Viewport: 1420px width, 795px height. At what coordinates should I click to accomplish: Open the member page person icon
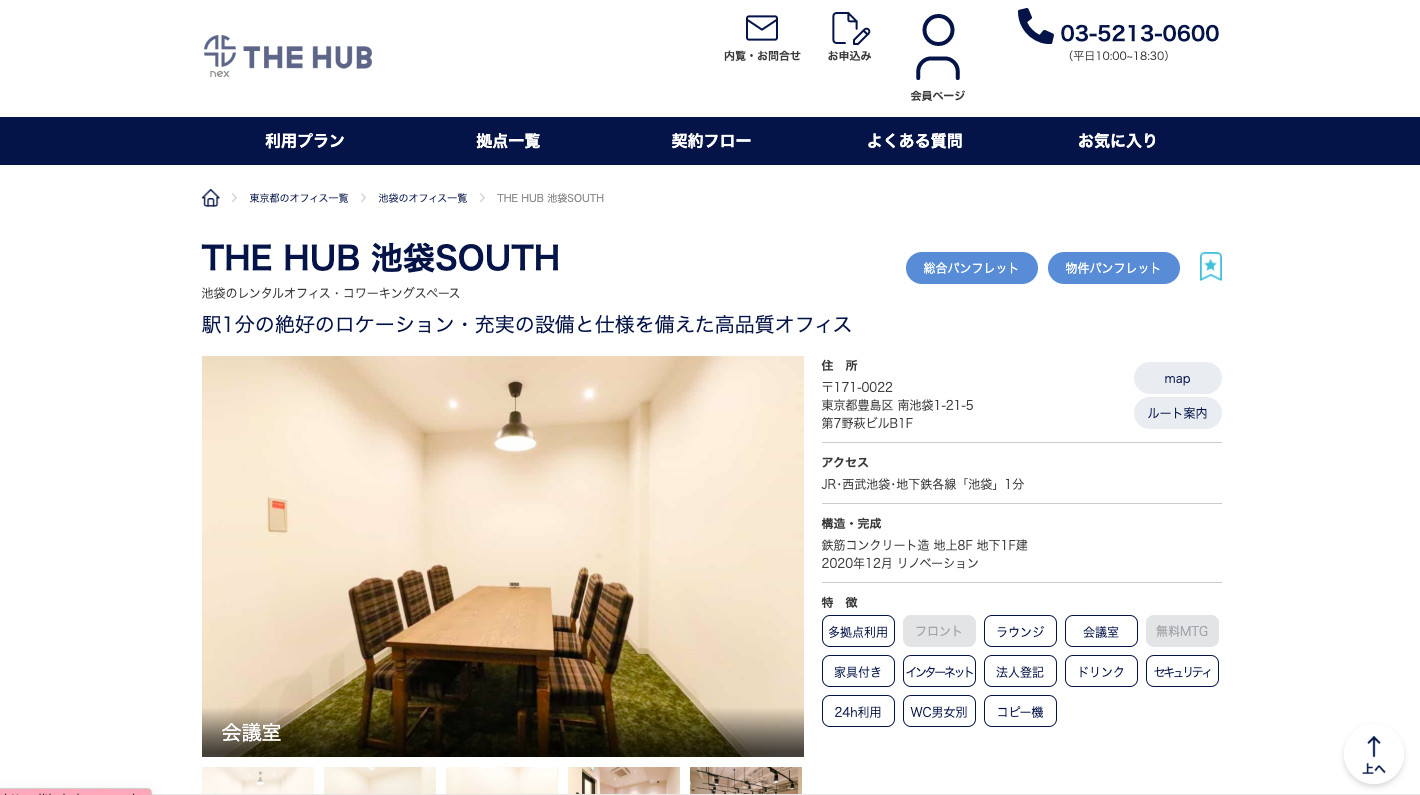[938, 47]
